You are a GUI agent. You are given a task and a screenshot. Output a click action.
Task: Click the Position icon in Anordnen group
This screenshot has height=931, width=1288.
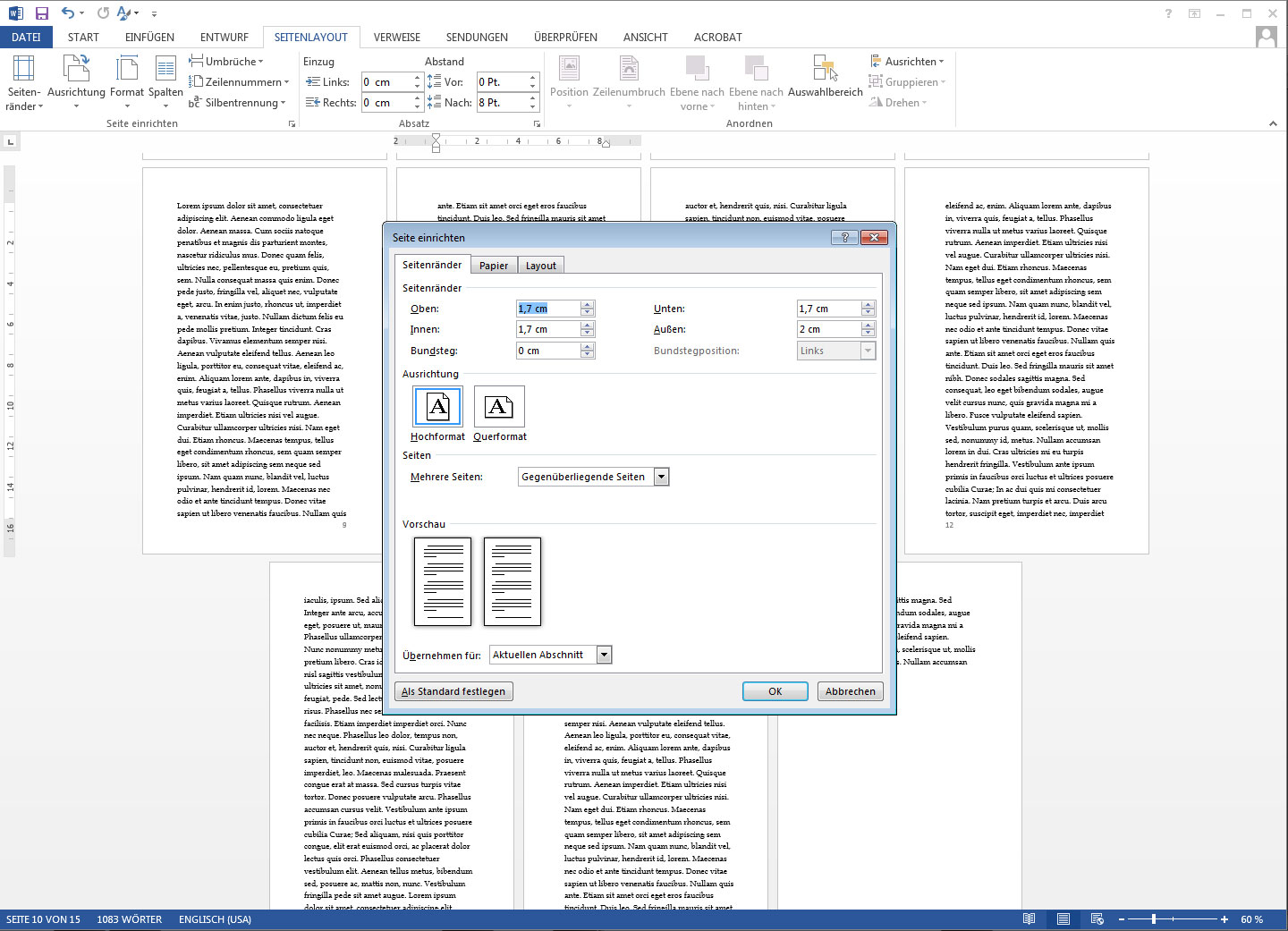[570, 80]
